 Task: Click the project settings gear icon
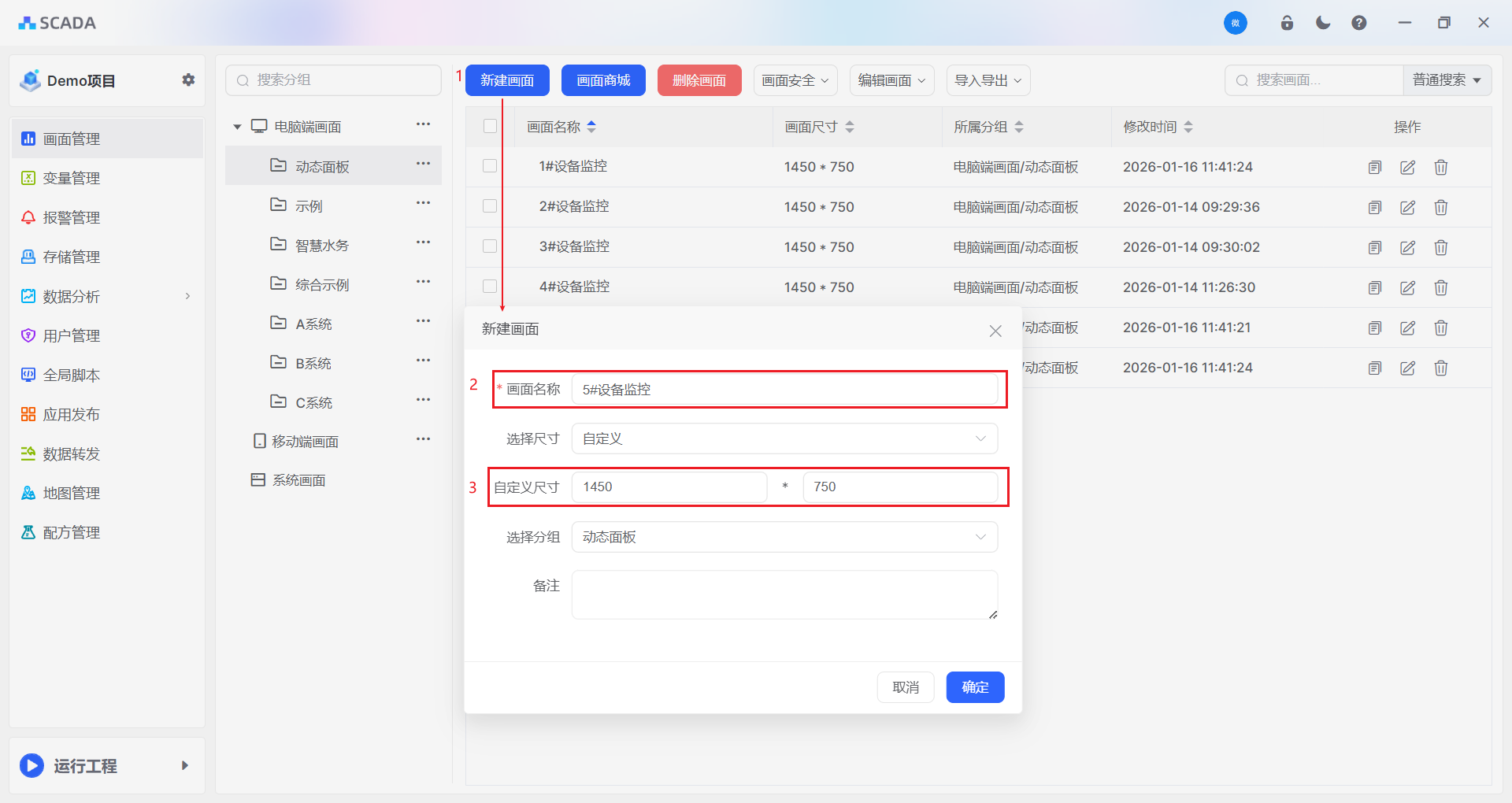click(x=188, y=80)
